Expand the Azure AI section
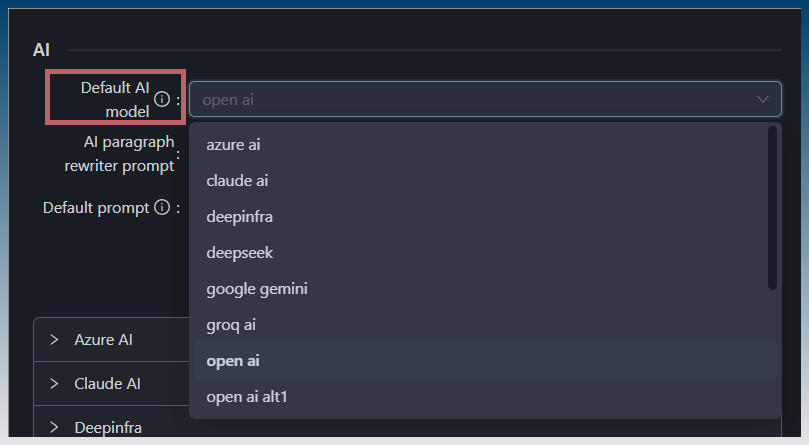 click(103, 340)
